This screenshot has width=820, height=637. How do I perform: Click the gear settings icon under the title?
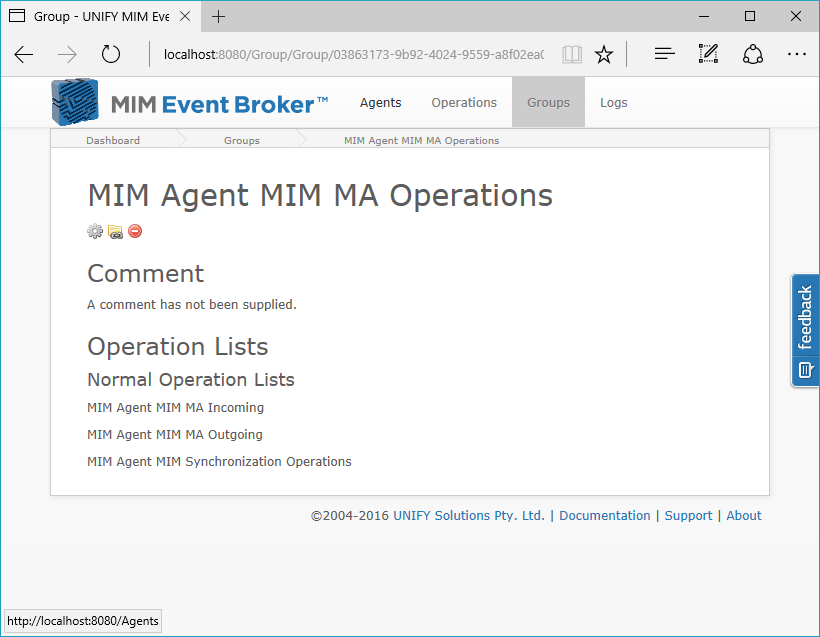pos(95,231)
